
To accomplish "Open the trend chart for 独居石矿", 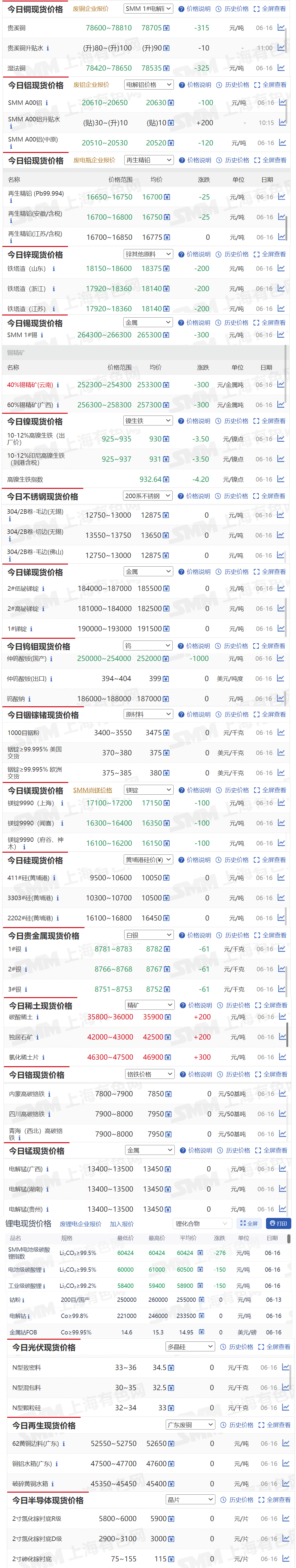I will pyautogui.click(x=282, y=1036).
